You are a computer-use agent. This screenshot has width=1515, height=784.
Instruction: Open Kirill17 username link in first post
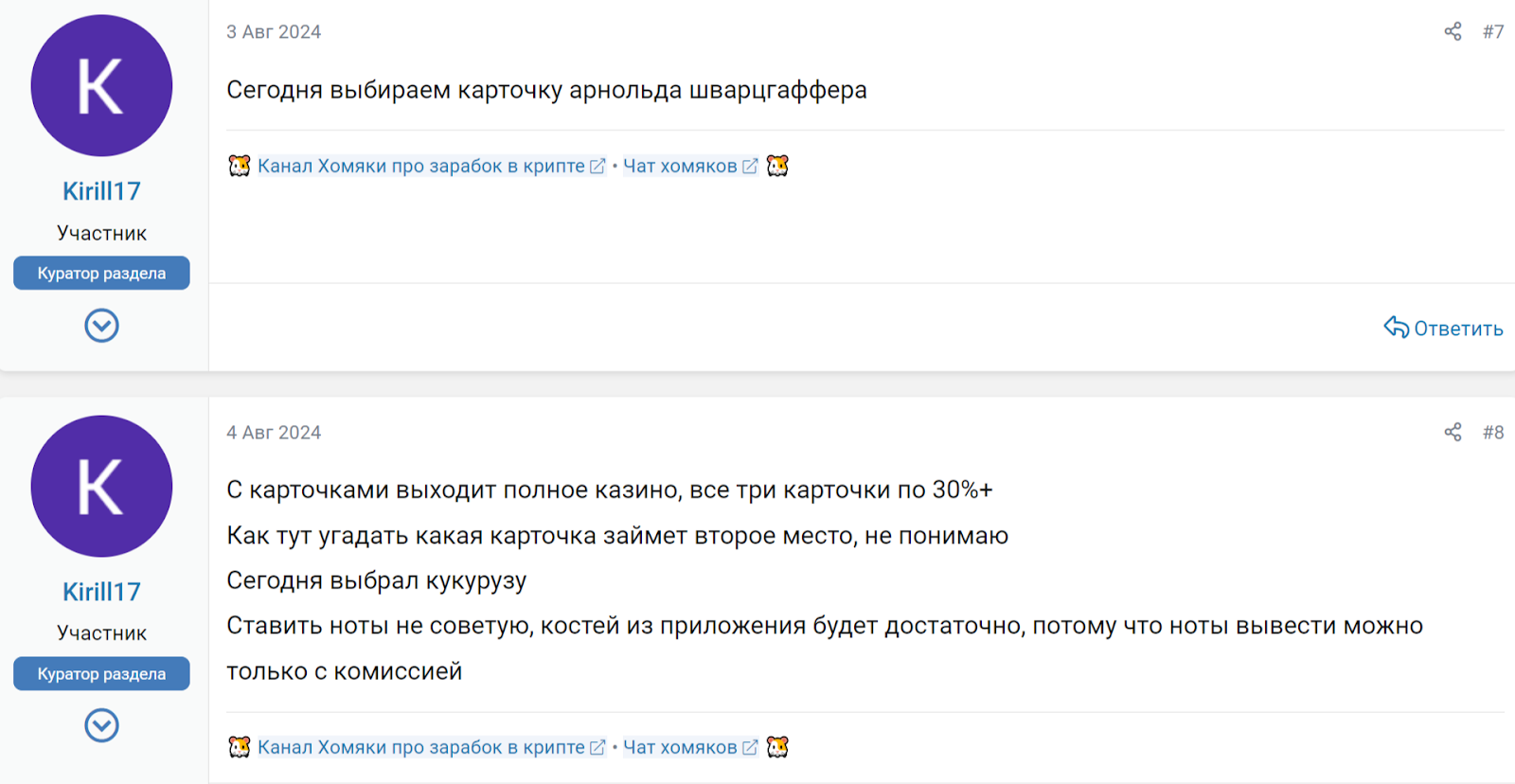(x=101, y=191)
